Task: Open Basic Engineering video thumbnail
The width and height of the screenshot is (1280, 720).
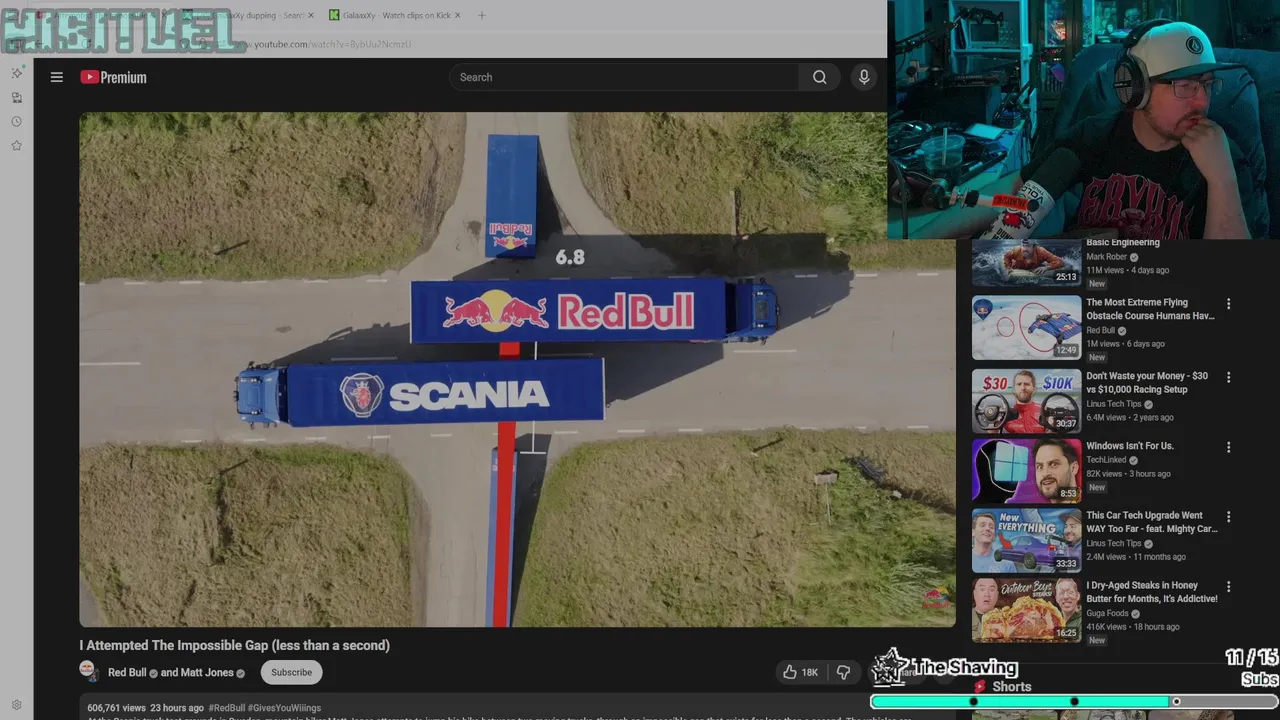Action: tap(1026, 262)
